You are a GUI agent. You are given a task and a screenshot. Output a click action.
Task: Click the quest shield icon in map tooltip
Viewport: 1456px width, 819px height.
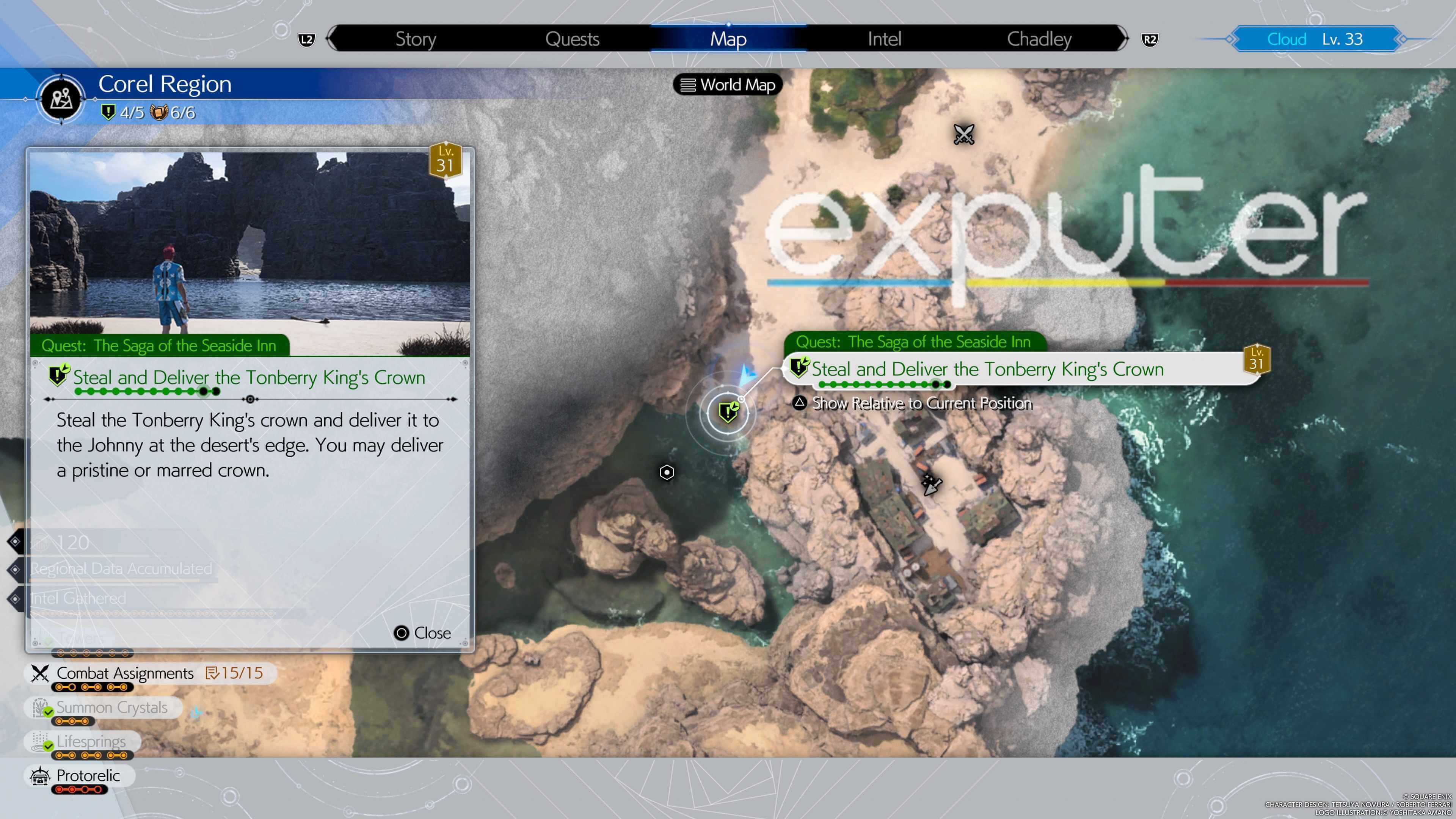(799, 367)
